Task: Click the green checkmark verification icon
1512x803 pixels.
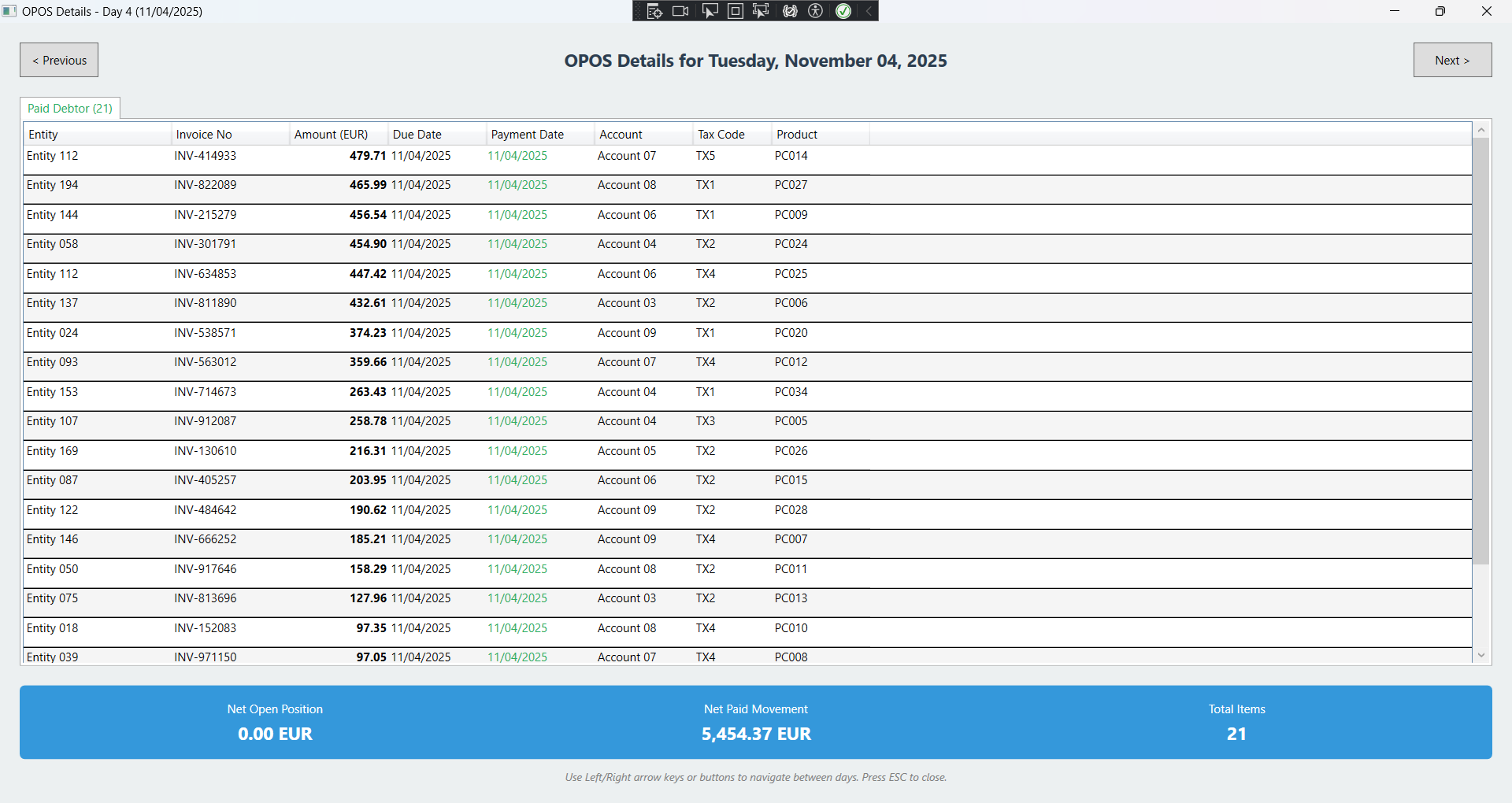Action: click(843, 11)
